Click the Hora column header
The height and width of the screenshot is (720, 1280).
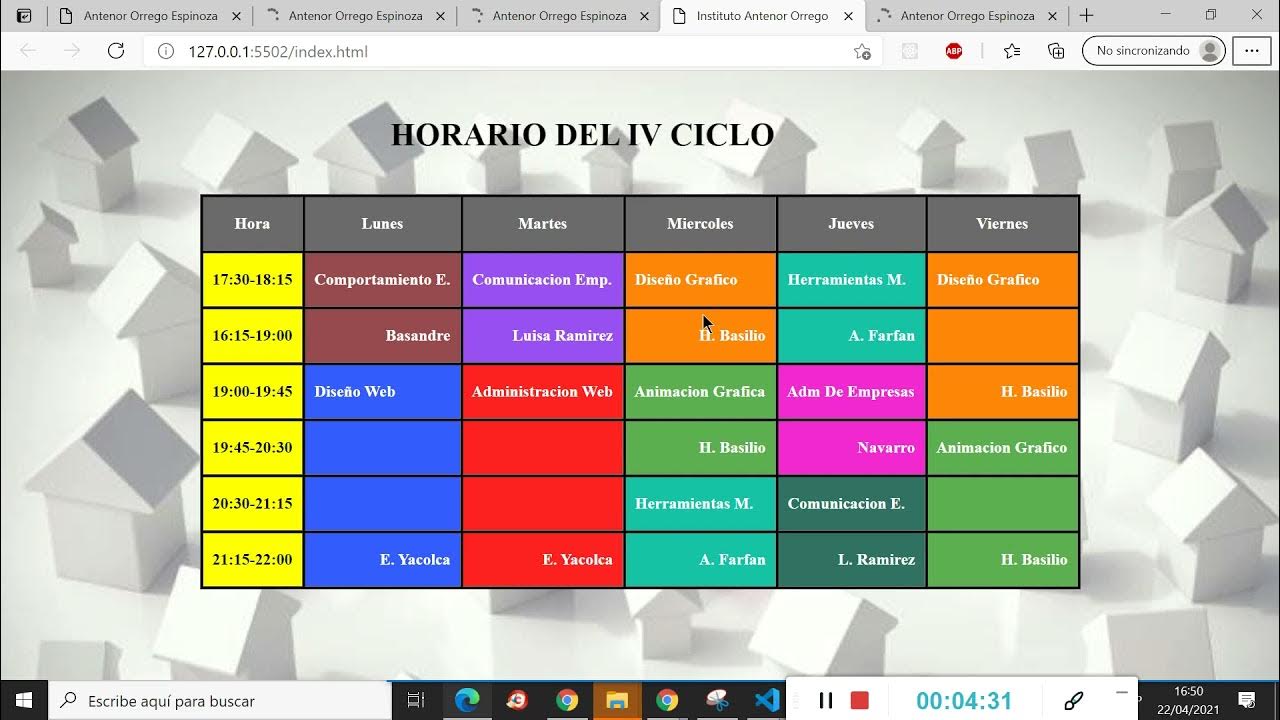(x=252, y=224)
